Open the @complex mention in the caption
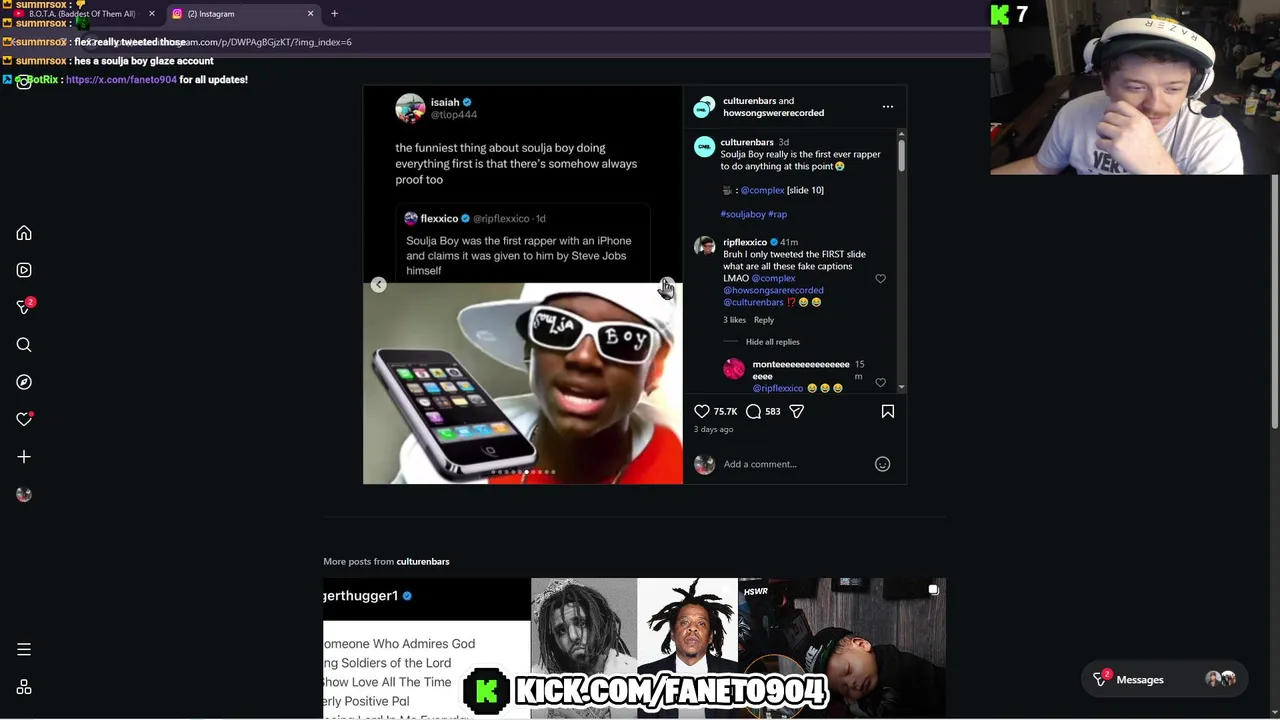1280x720 pixels. coord(762,190)
